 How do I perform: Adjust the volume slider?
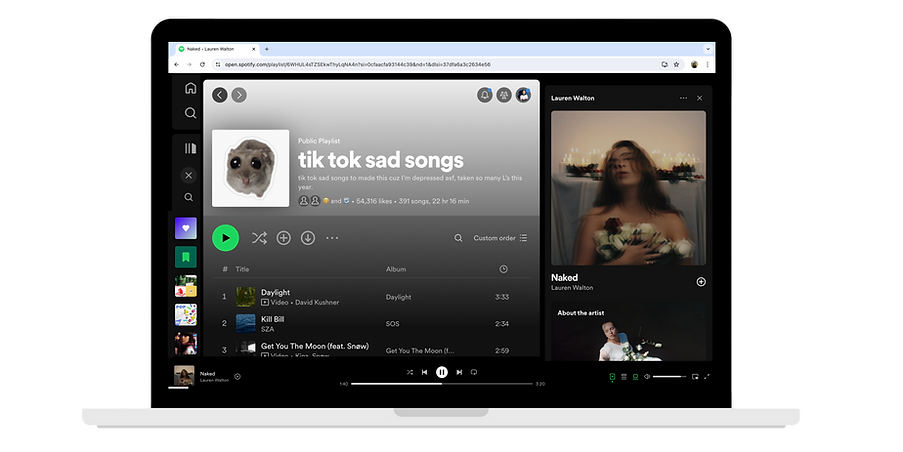click(x=669, y=377)
